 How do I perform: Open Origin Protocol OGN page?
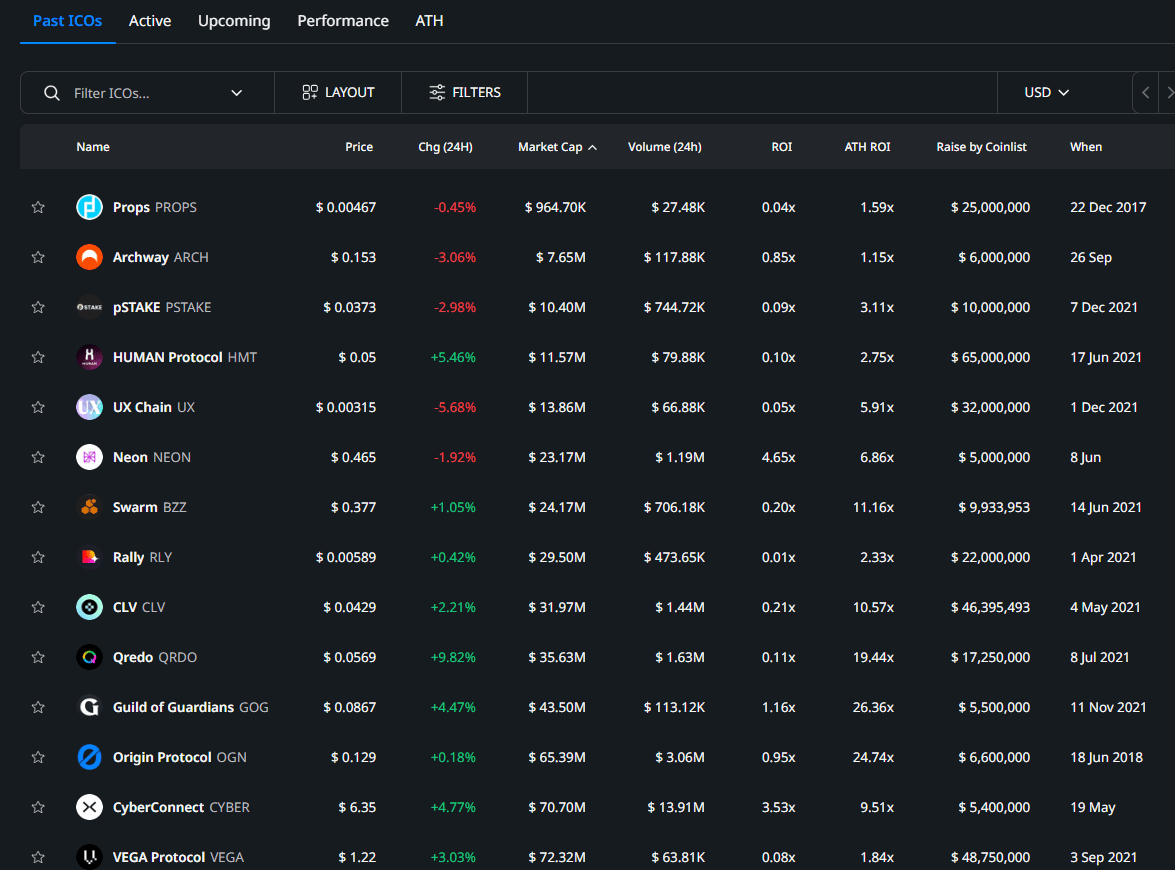pos(179,758)
